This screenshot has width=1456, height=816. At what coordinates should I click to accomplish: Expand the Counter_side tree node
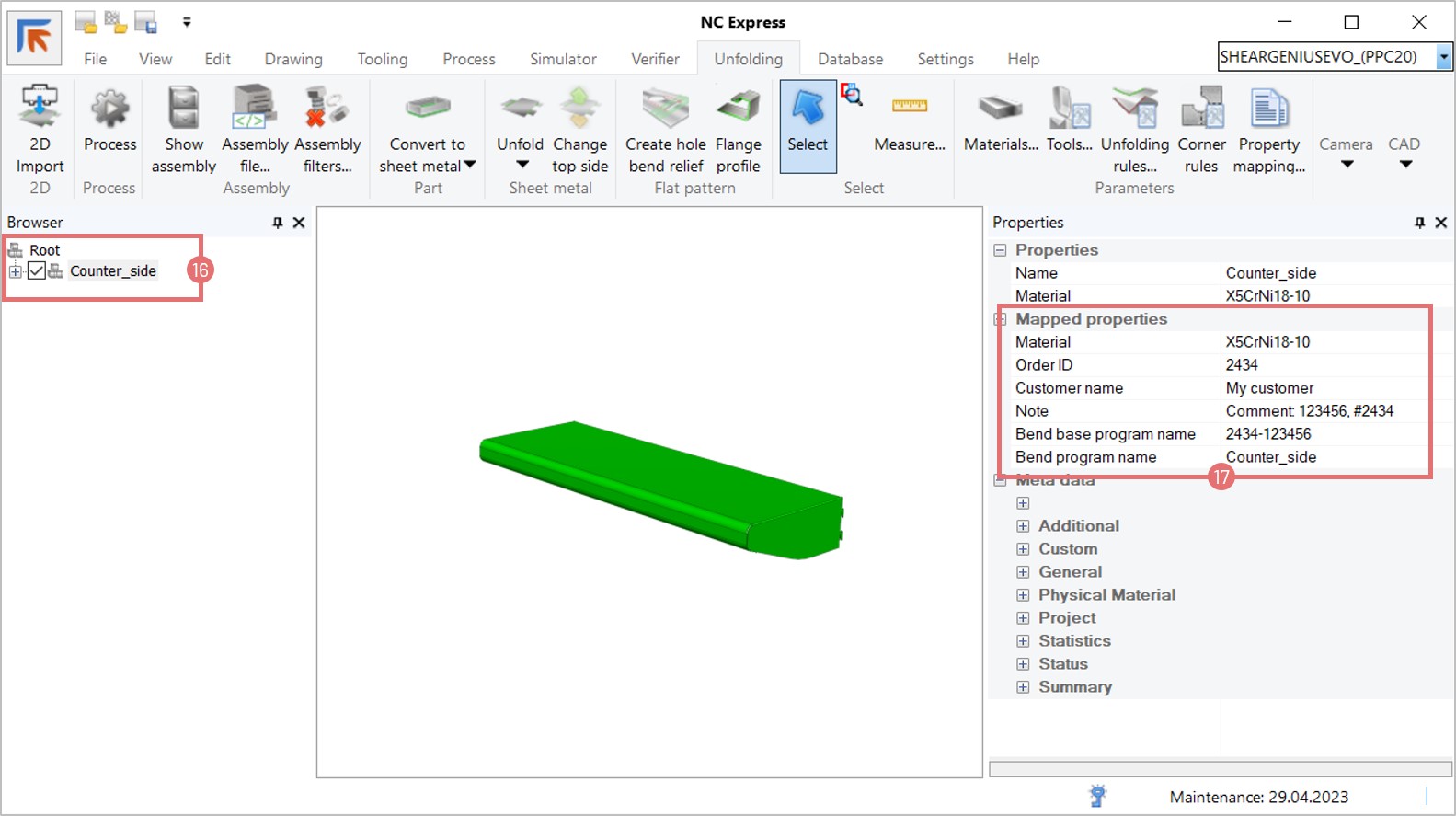[16, 270]
